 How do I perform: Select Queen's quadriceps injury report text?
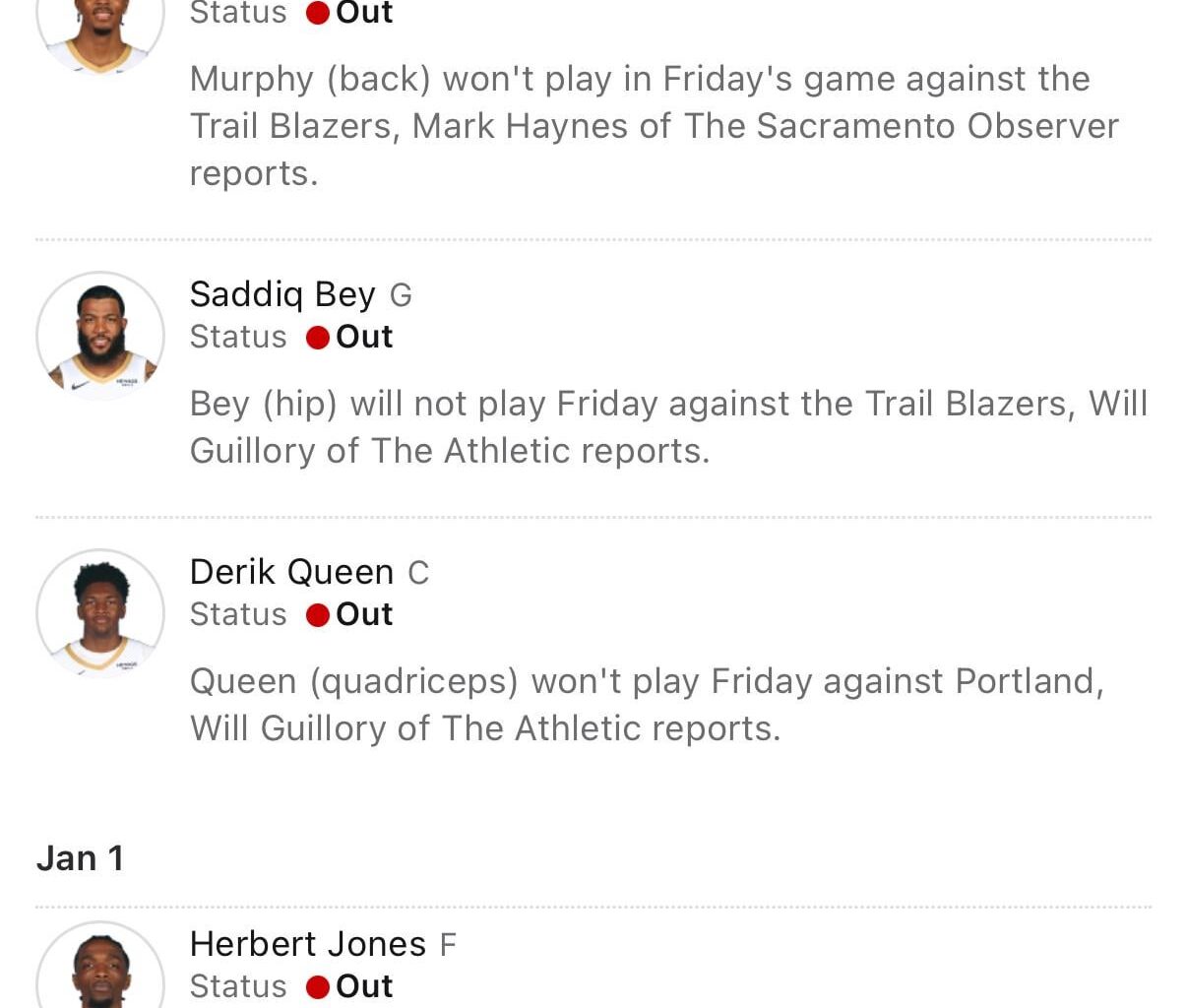[x=646, y=705]
